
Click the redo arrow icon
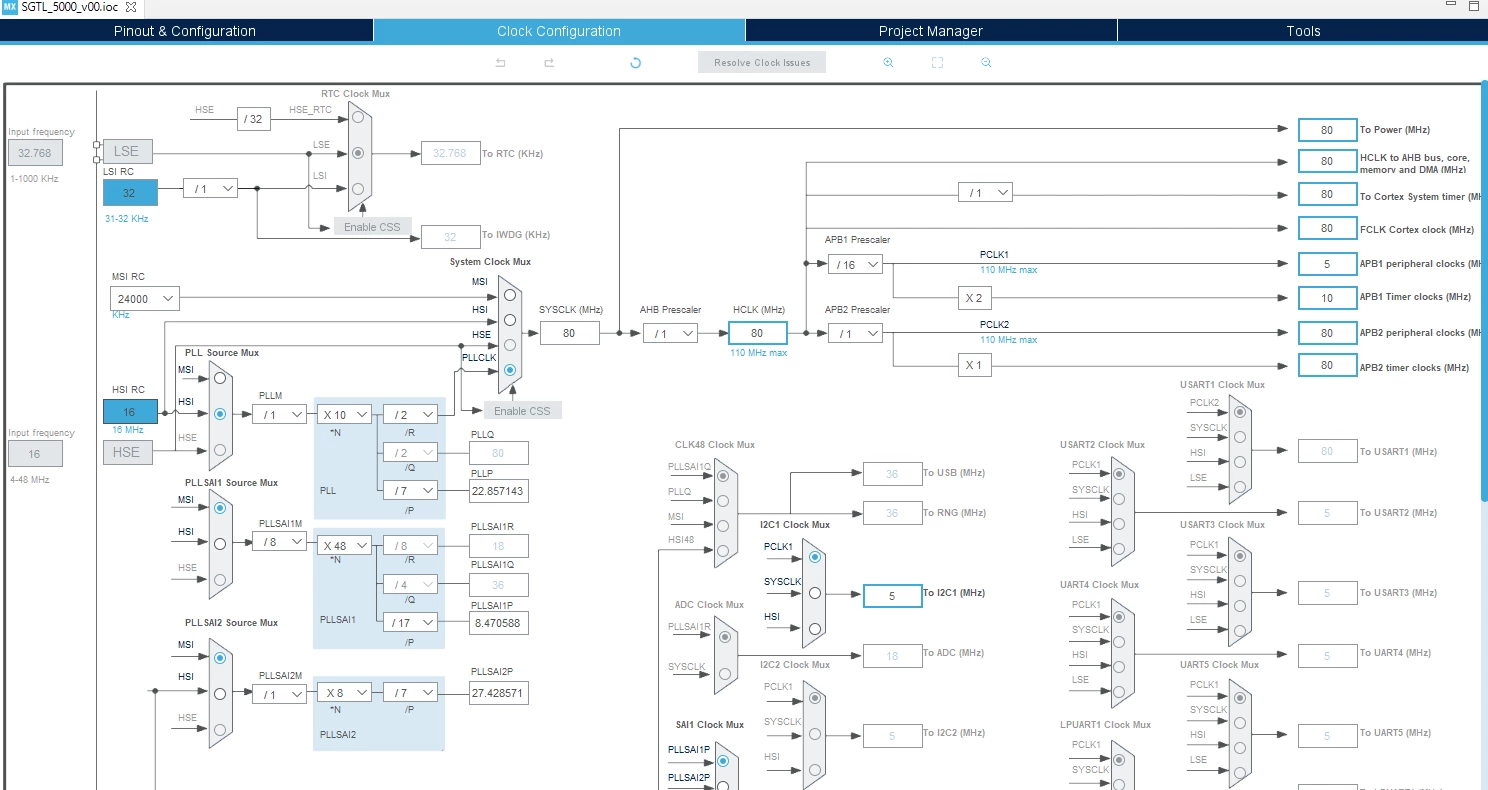click(x=549, y=63)
